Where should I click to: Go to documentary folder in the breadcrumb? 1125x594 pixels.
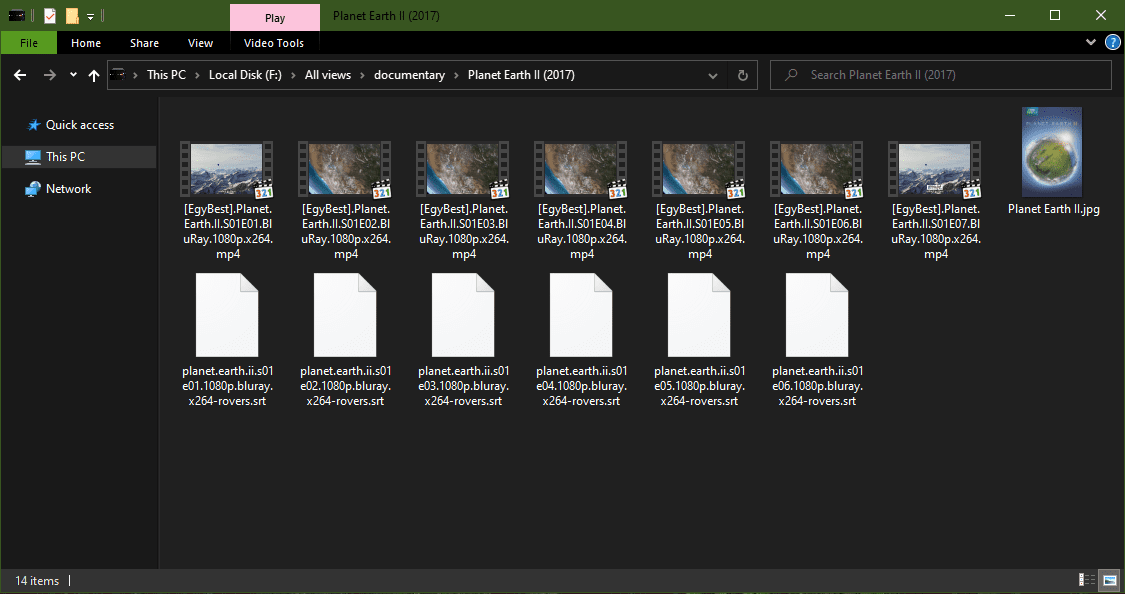pos(409,75)
